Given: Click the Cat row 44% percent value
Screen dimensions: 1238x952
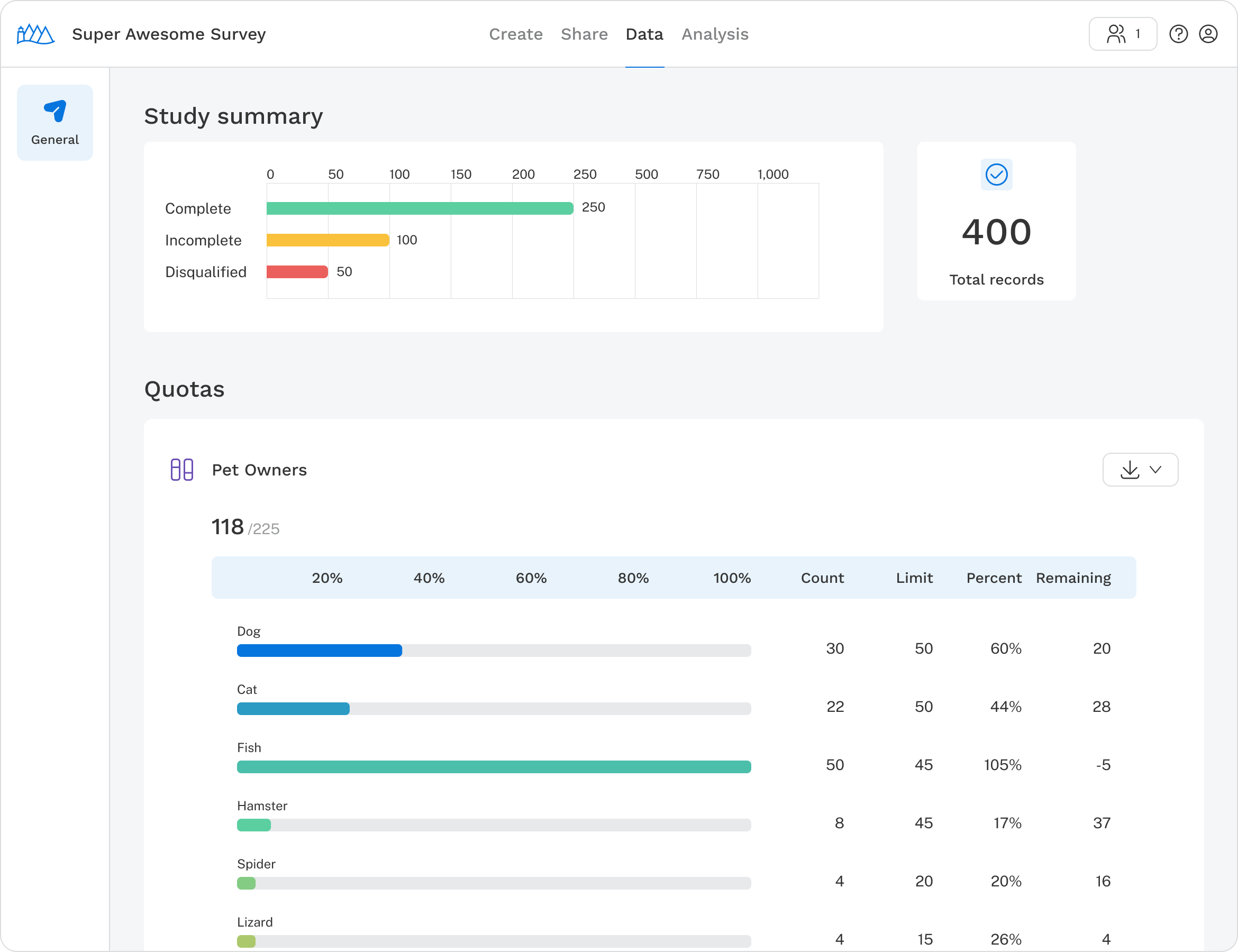Looking at the screenshot, I should coord(1006,707).
